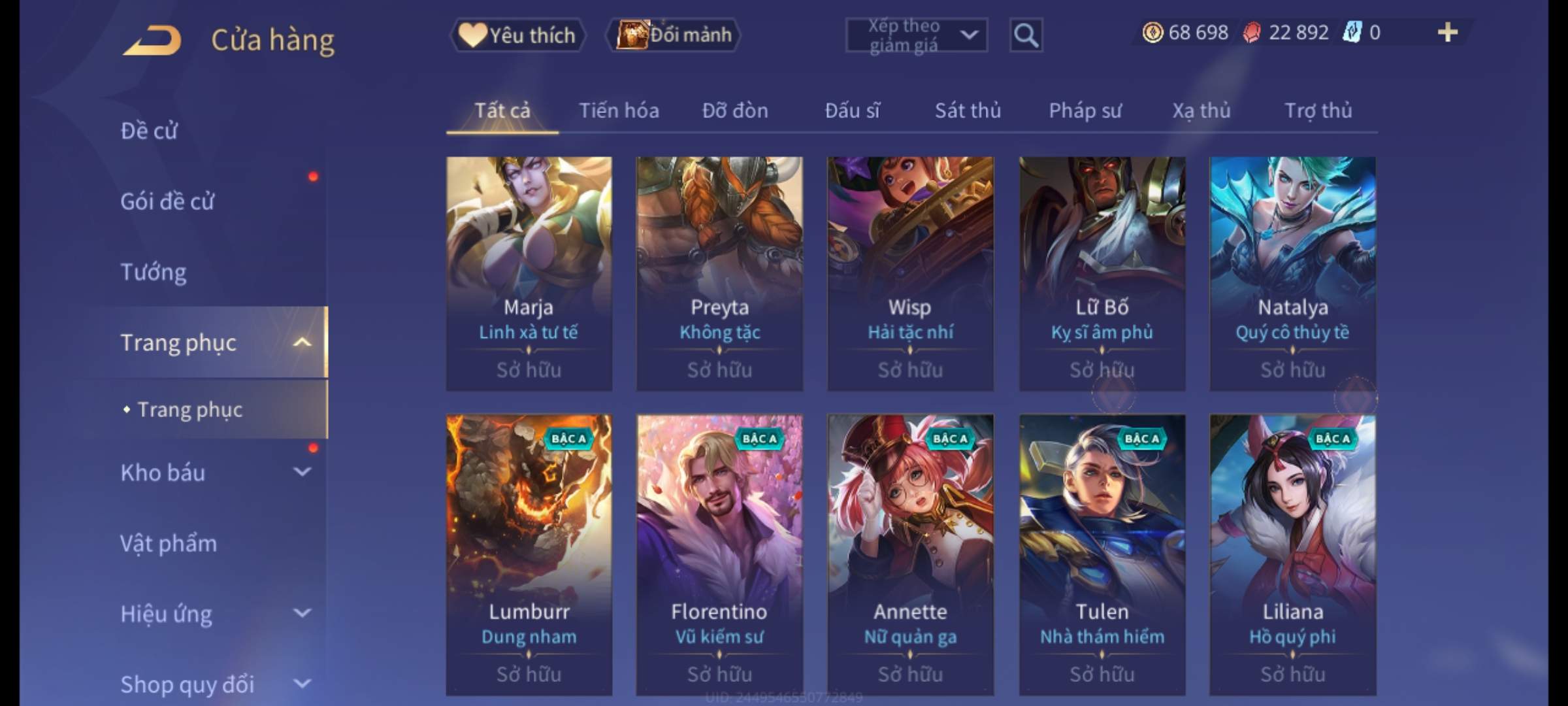
Task: Open the search magnifier icon
Action: tap(1026, 35)
